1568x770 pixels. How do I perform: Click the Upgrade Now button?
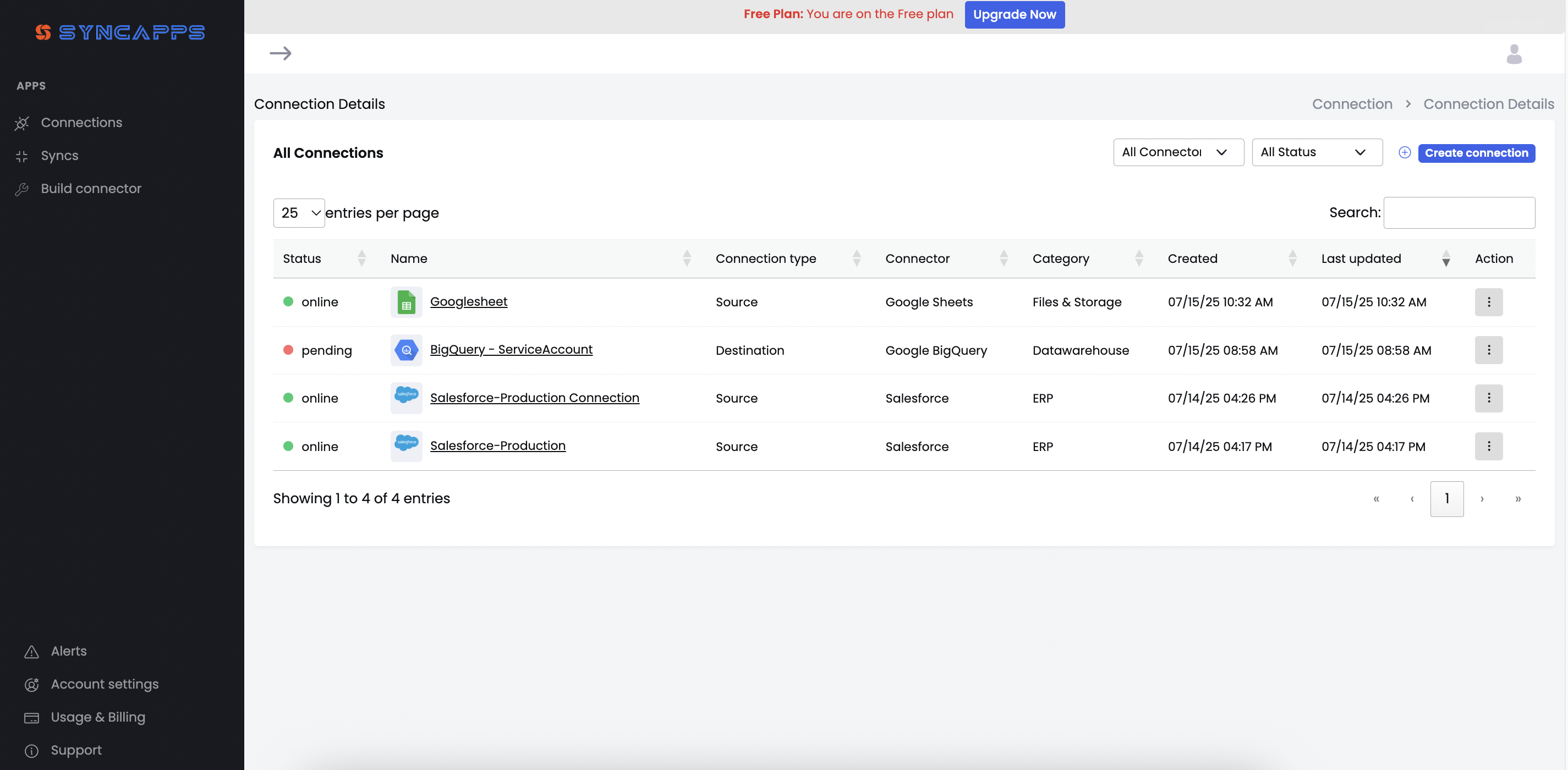tap(1014, 15)
